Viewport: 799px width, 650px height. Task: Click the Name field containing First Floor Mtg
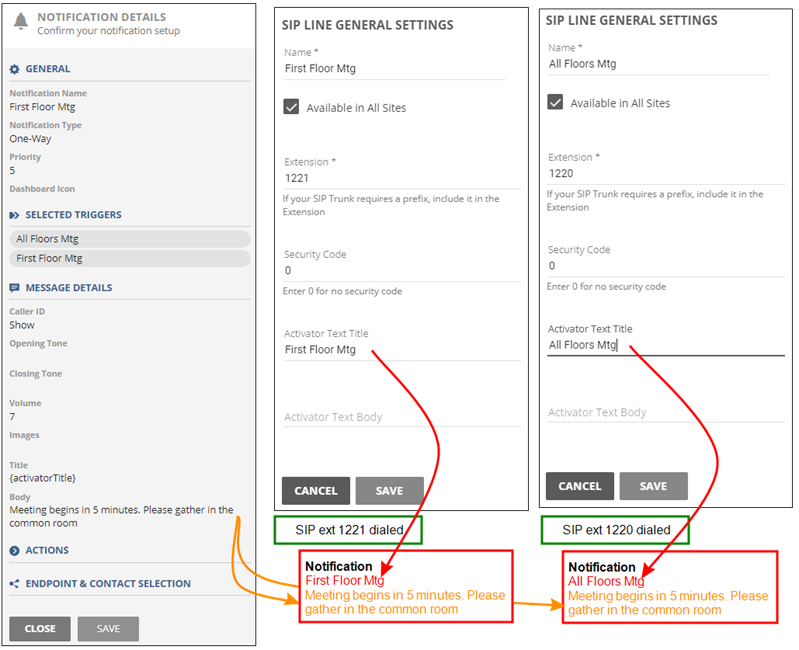394,69
